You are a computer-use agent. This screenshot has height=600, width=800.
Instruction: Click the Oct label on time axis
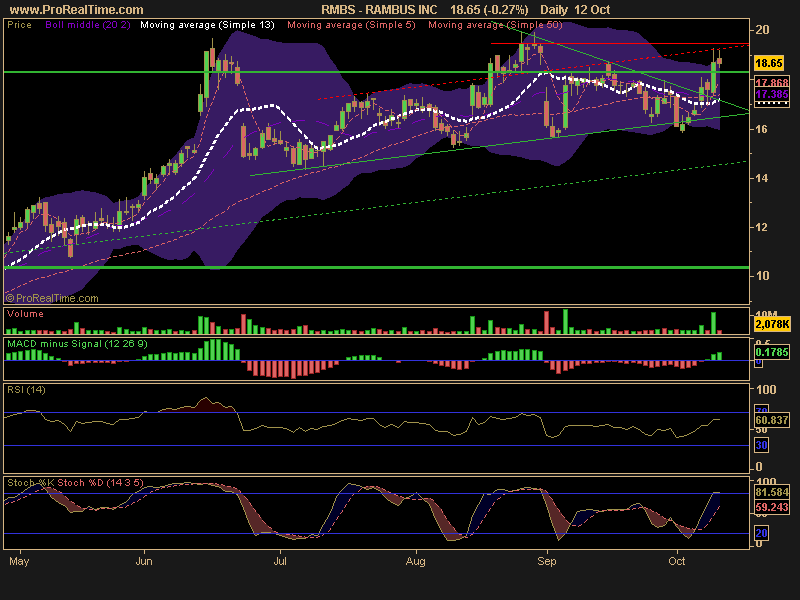point(677,561)
